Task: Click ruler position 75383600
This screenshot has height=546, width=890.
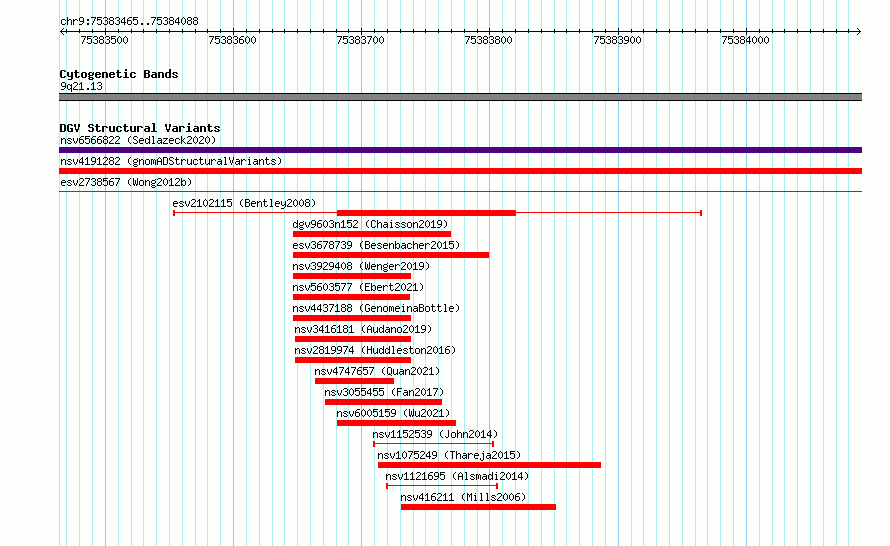Action: pos(233,40)
